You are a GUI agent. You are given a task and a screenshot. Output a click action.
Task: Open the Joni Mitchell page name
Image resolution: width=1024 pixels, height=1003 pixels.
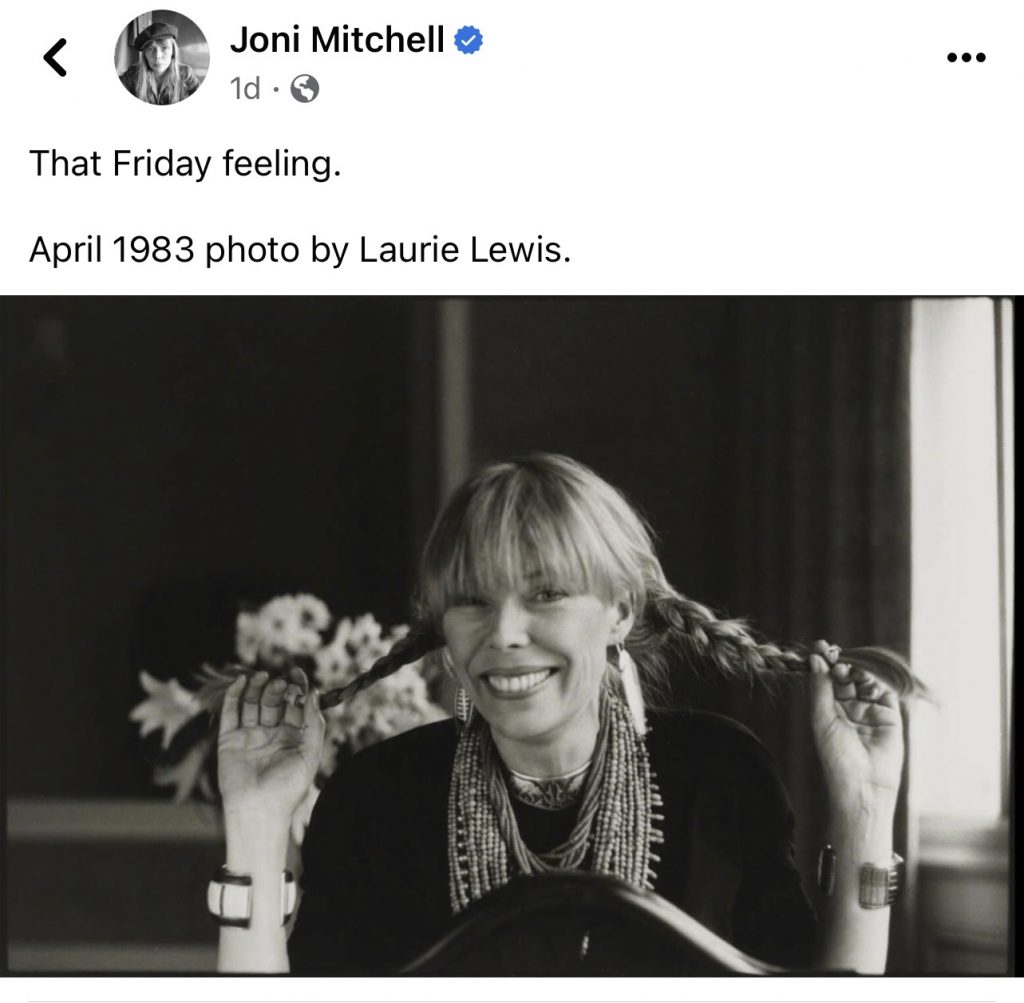pos(337,40)
